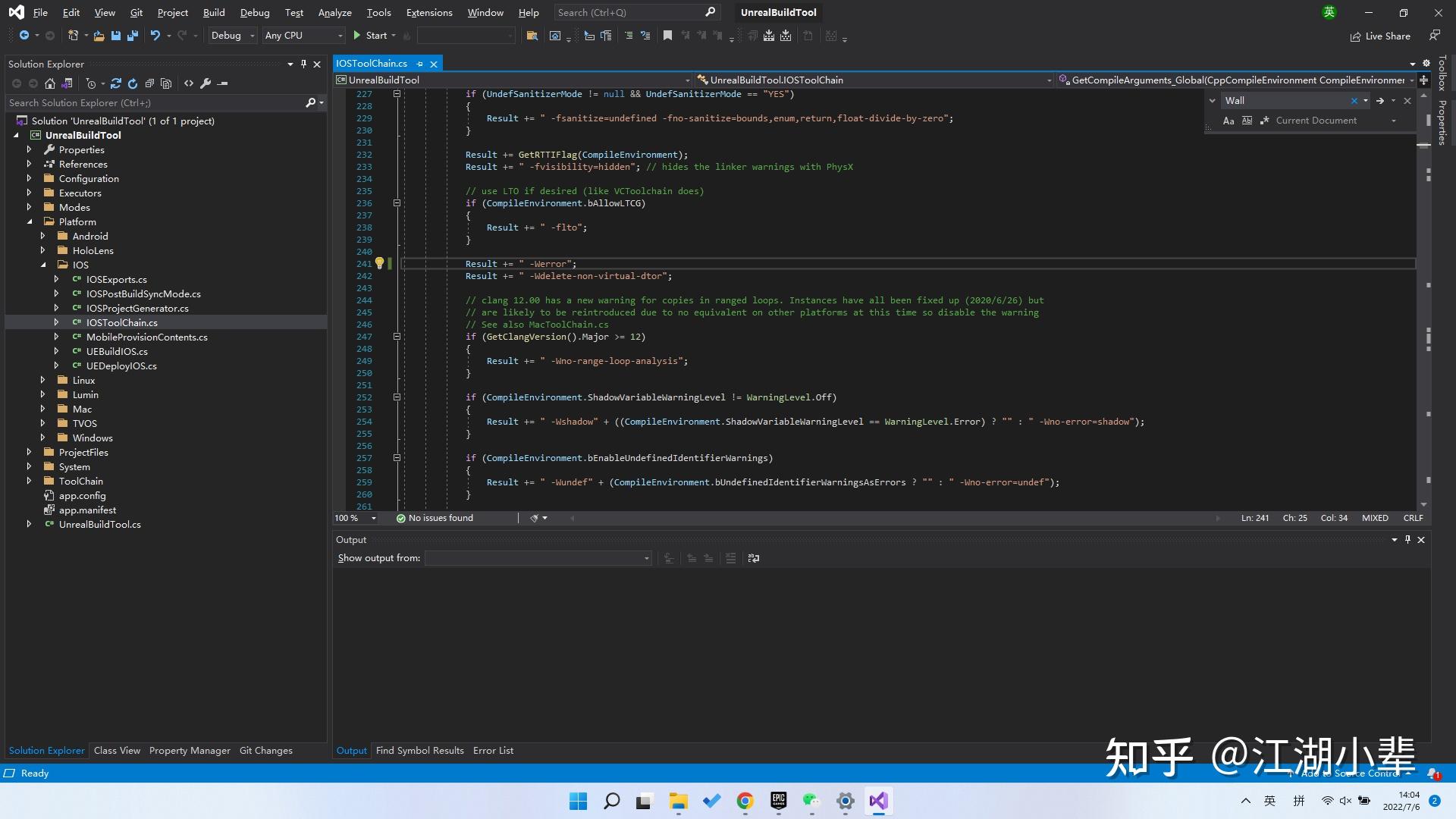Open the Debug menu
This screenshot has width=1456, height=819.
click(254, 12)
